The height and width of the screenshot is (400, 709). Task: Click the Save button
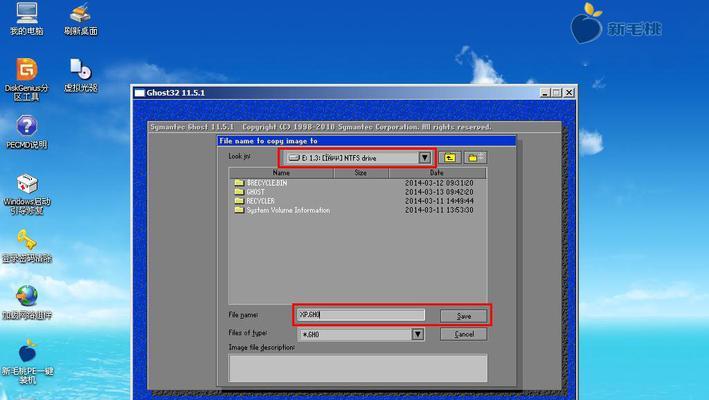pyautogui.click(x=463, y=316)
